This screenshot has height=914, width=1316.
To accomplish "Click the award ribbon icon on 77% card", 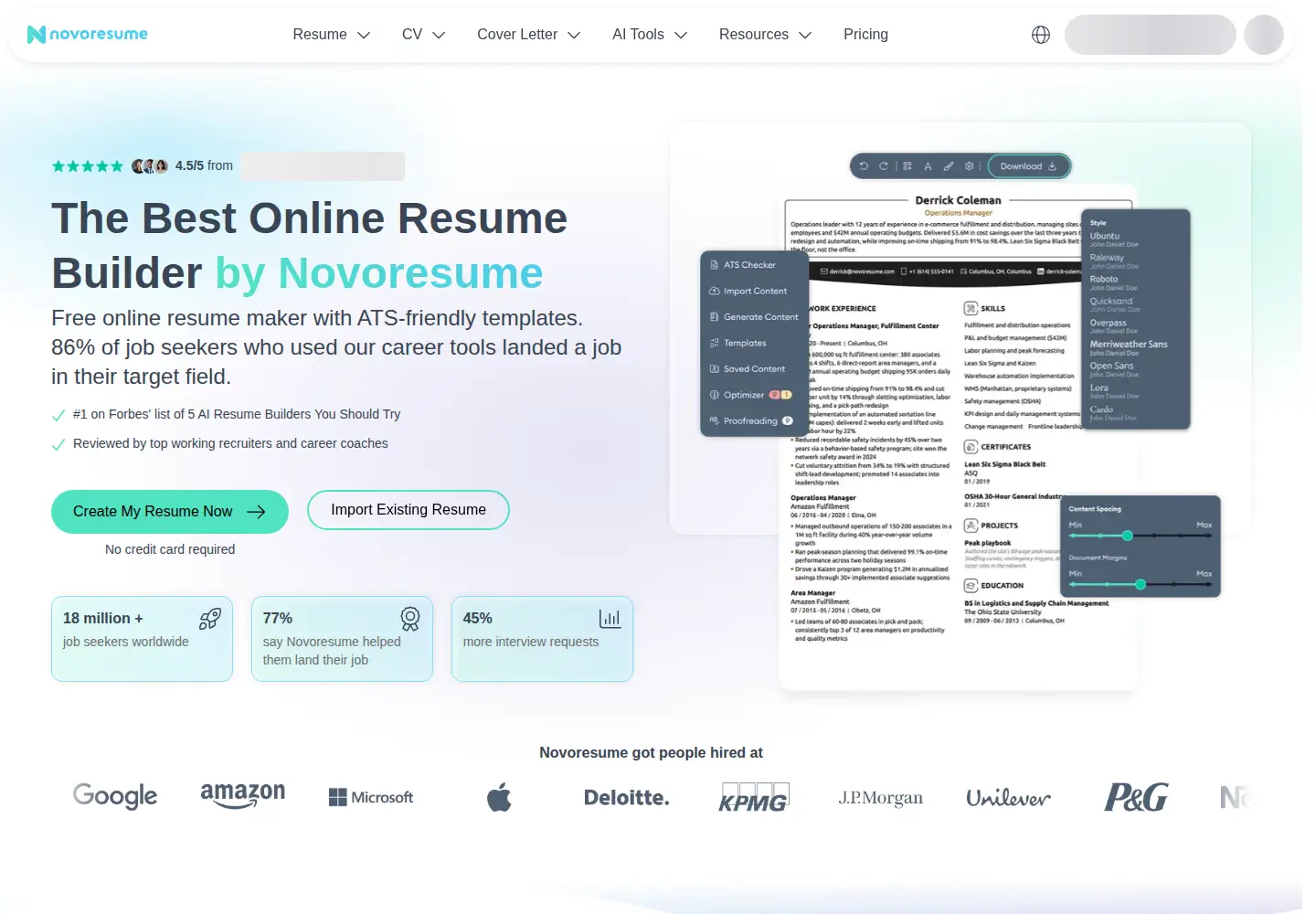I will click(410, 619).
